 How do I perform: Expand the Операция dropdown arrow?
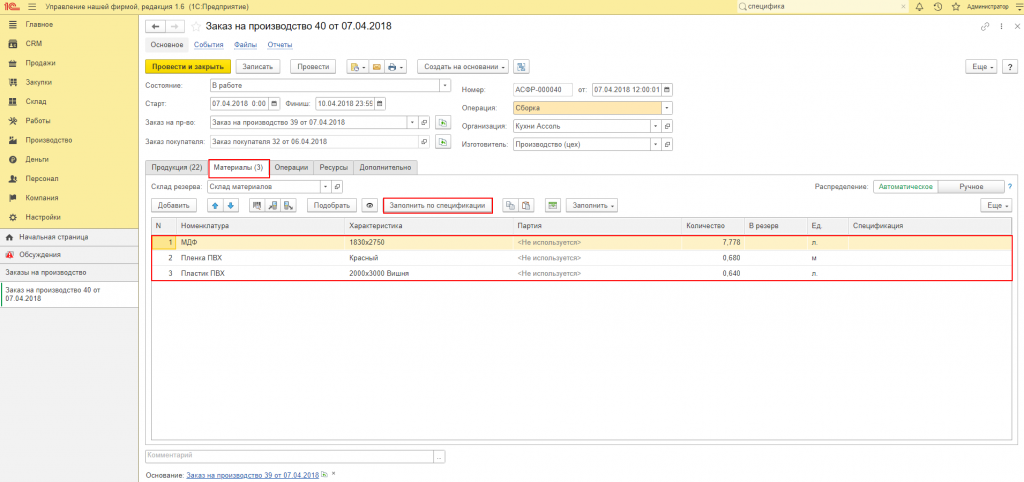[x=667, y=108]
